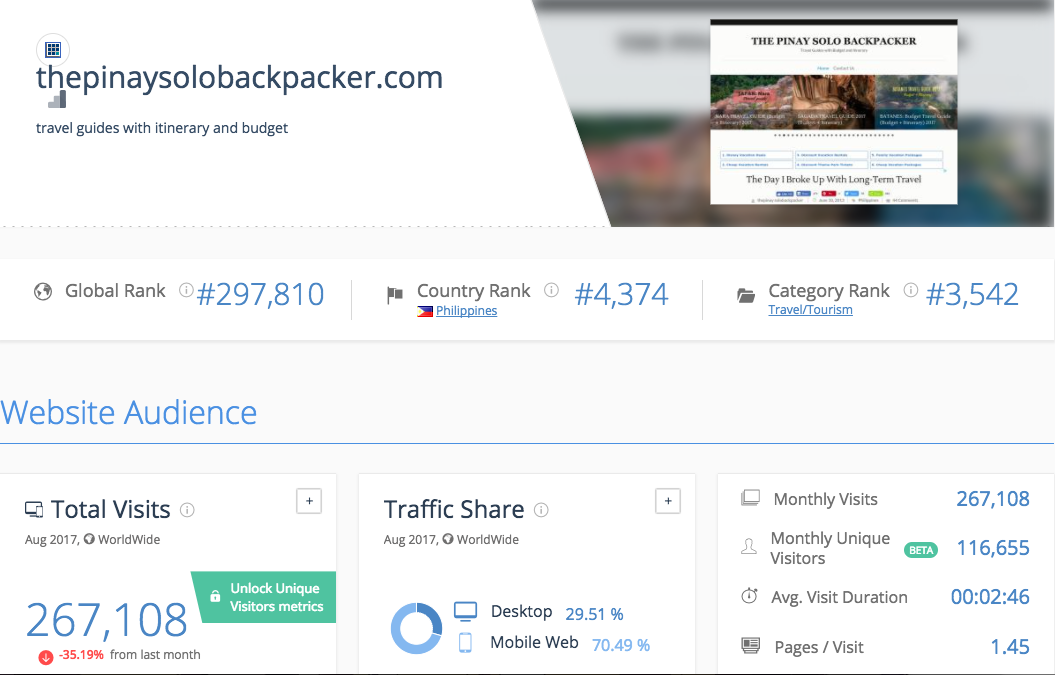1055x675 pixels.
Task: Click the Monthly Unique Visitors person icon
Action: click(749, 546)
